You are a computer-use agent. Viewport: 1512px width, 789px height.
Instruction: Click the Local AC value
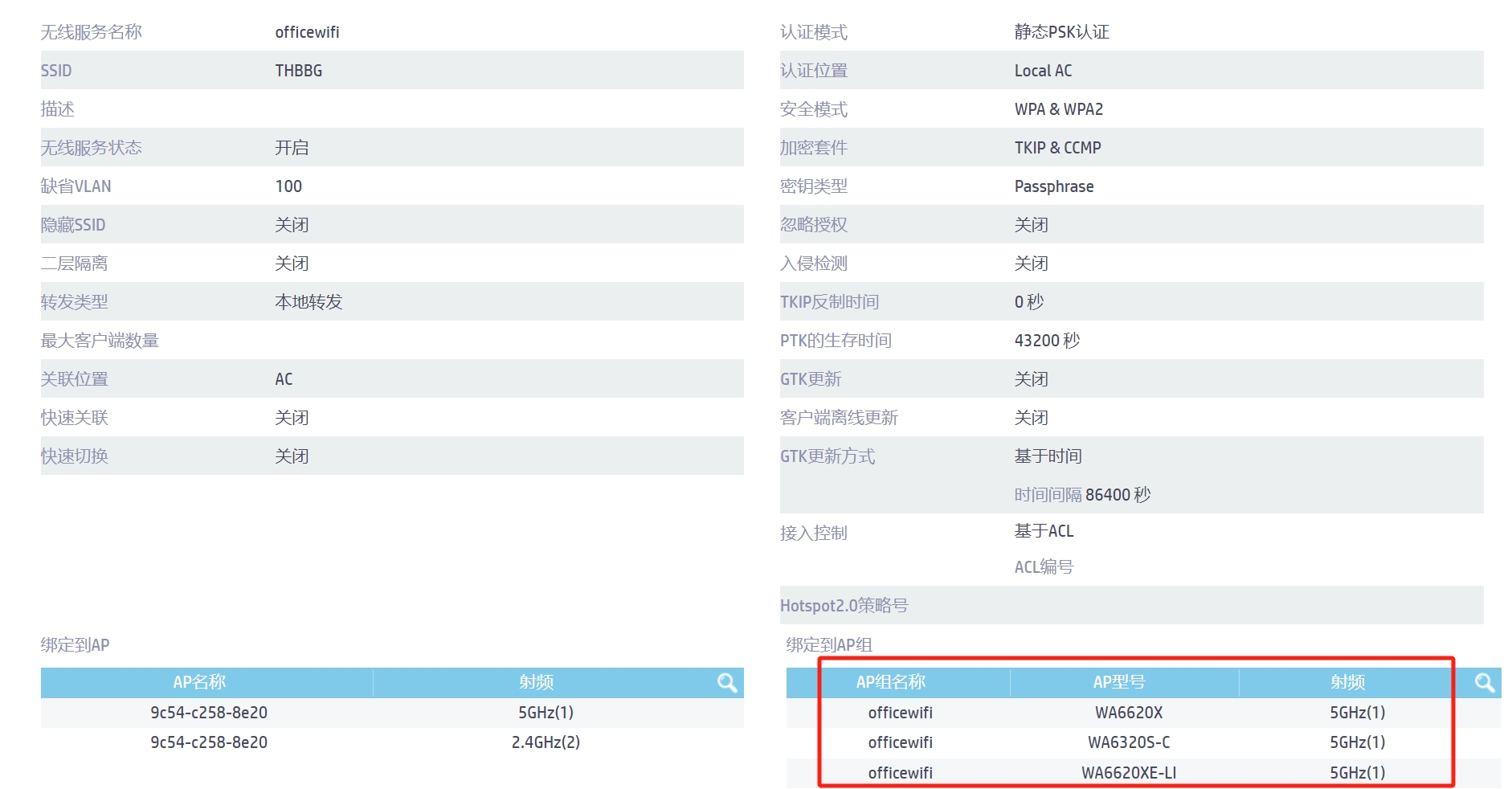coord(1044,71)
